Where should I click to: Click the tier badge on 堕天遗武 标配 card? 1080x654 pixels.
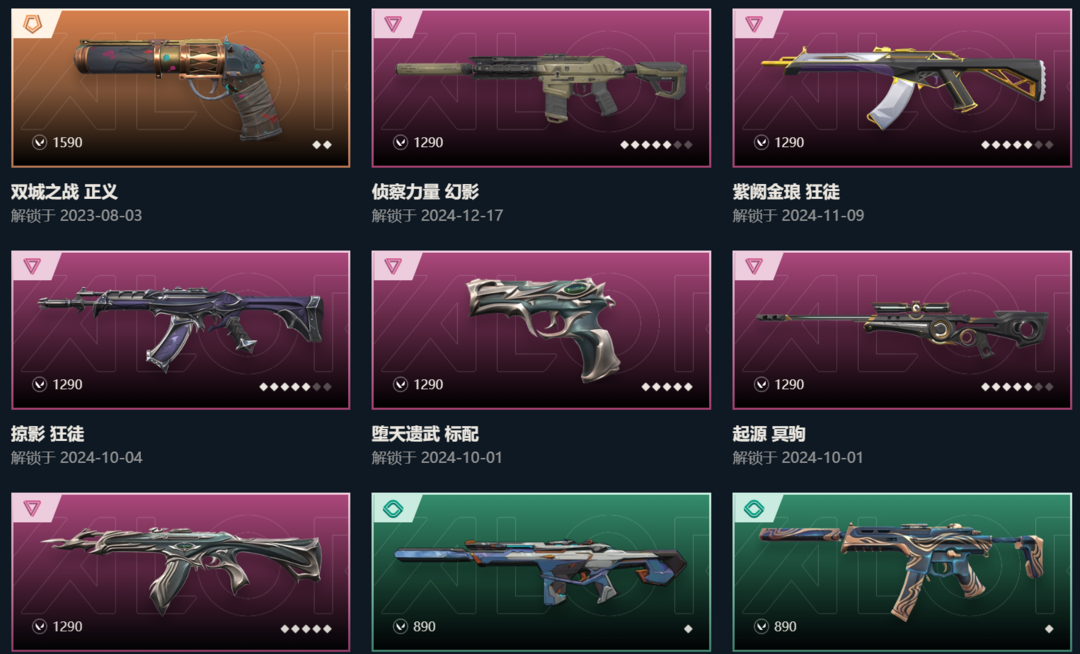point(393,266)
